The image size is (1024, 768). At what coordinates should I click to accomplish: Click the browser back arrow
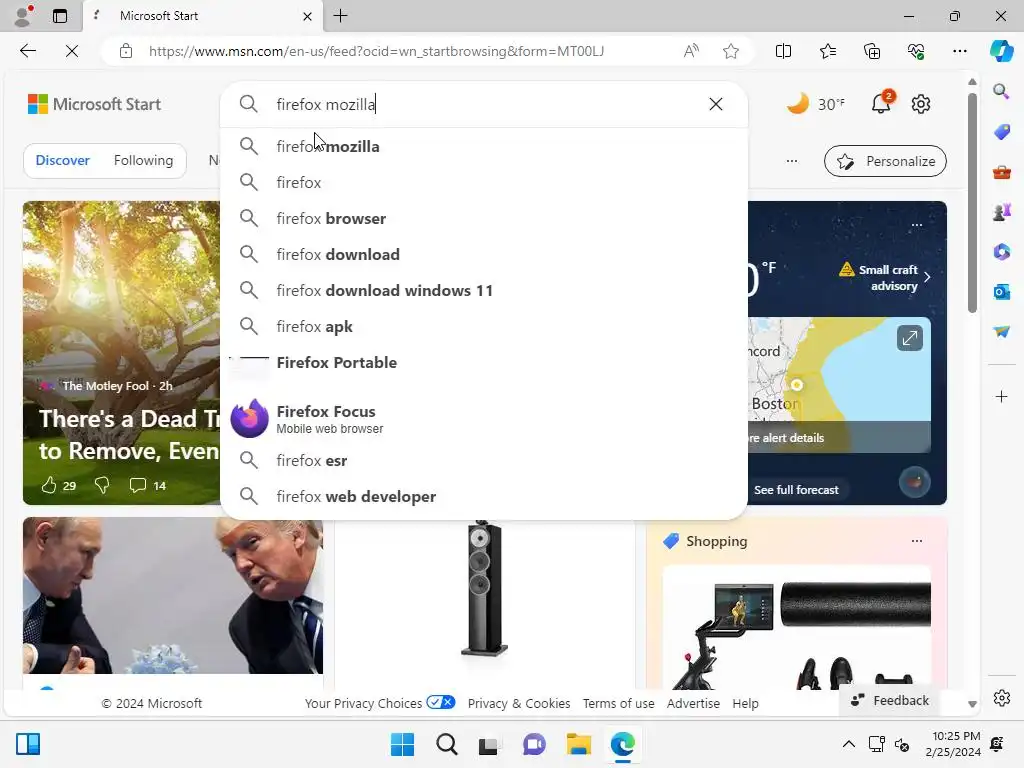click(x=27, y=51)
